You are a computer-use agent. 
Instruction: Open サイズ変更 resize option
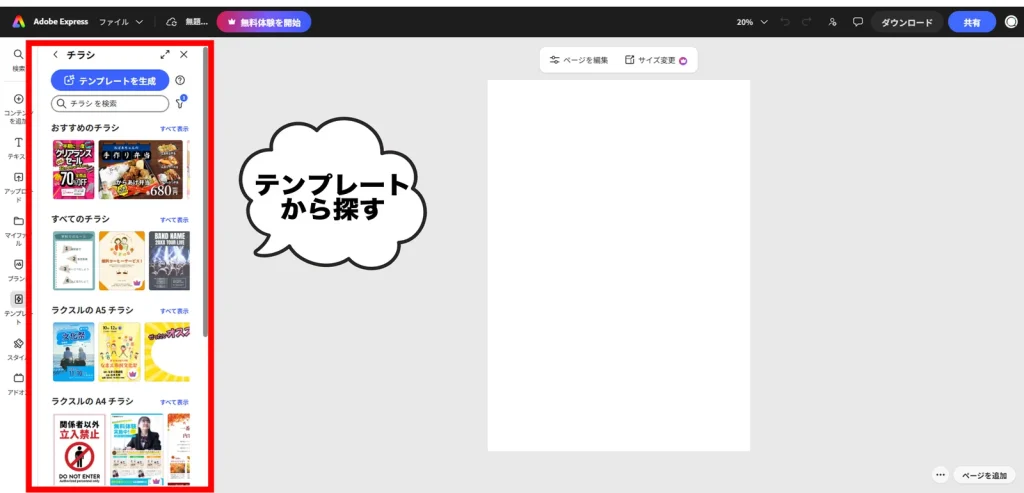tap(656, 60)
